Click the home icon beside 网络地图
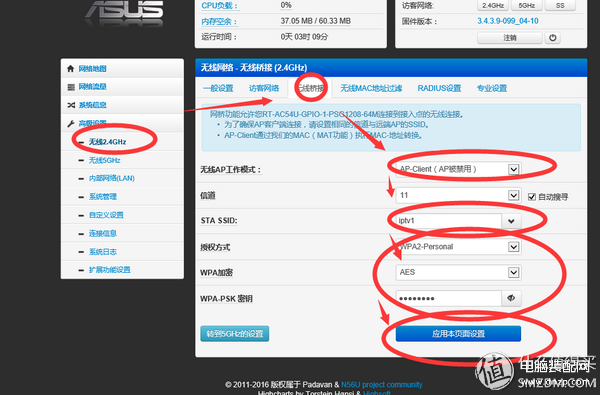Viewport: 600px width, 395px height. point(70,69)
